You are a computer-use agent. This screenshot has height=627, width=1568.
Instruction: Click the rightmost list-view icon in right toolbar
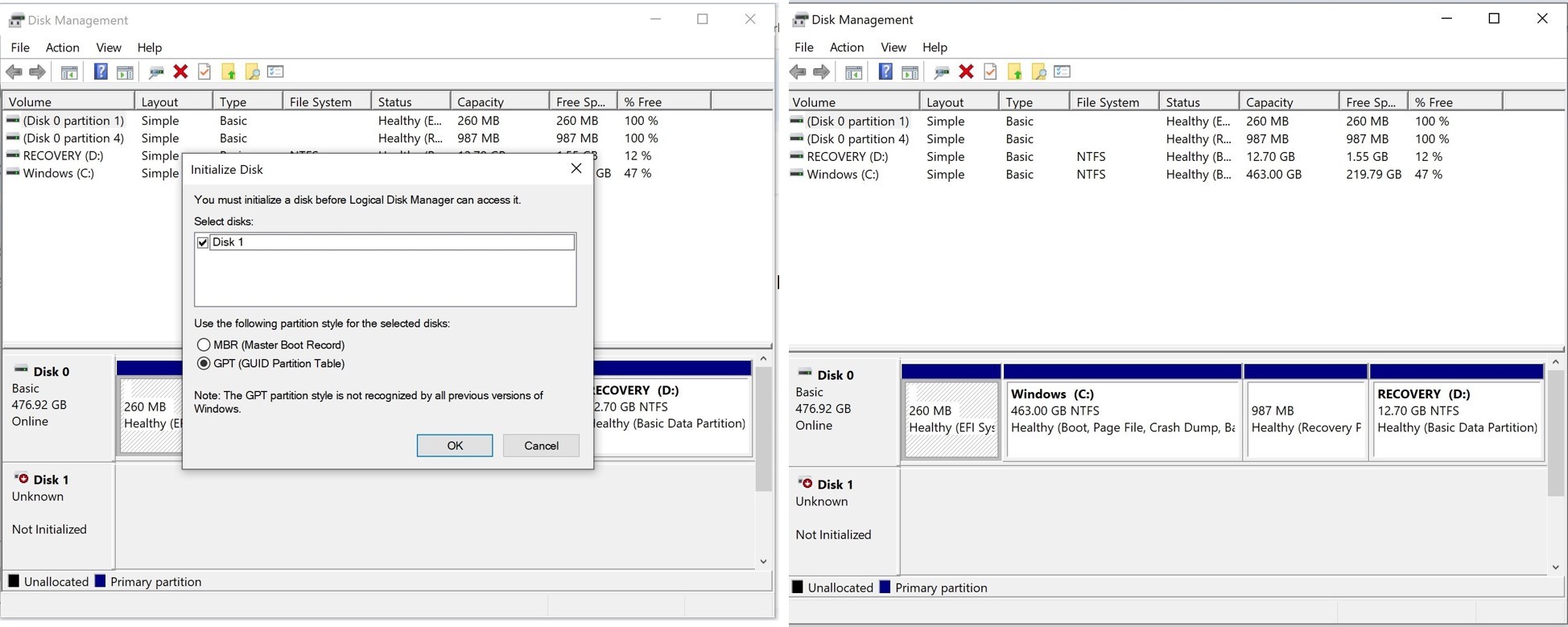(1063, 72)
